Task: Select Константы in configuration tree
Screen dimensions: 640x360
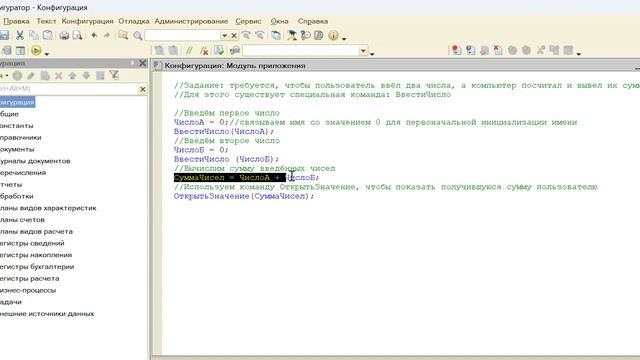Action: coord(16,126)
